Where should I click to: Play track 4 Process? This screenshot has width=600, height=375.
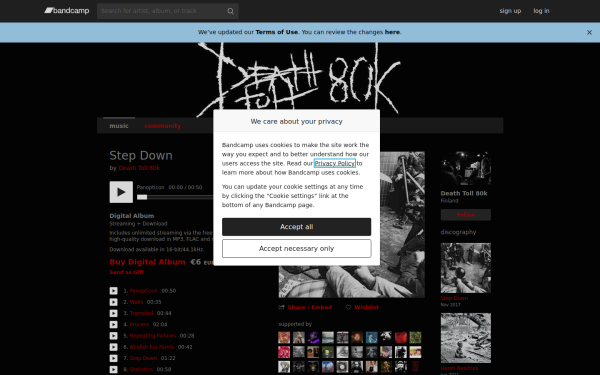point(114,324)
